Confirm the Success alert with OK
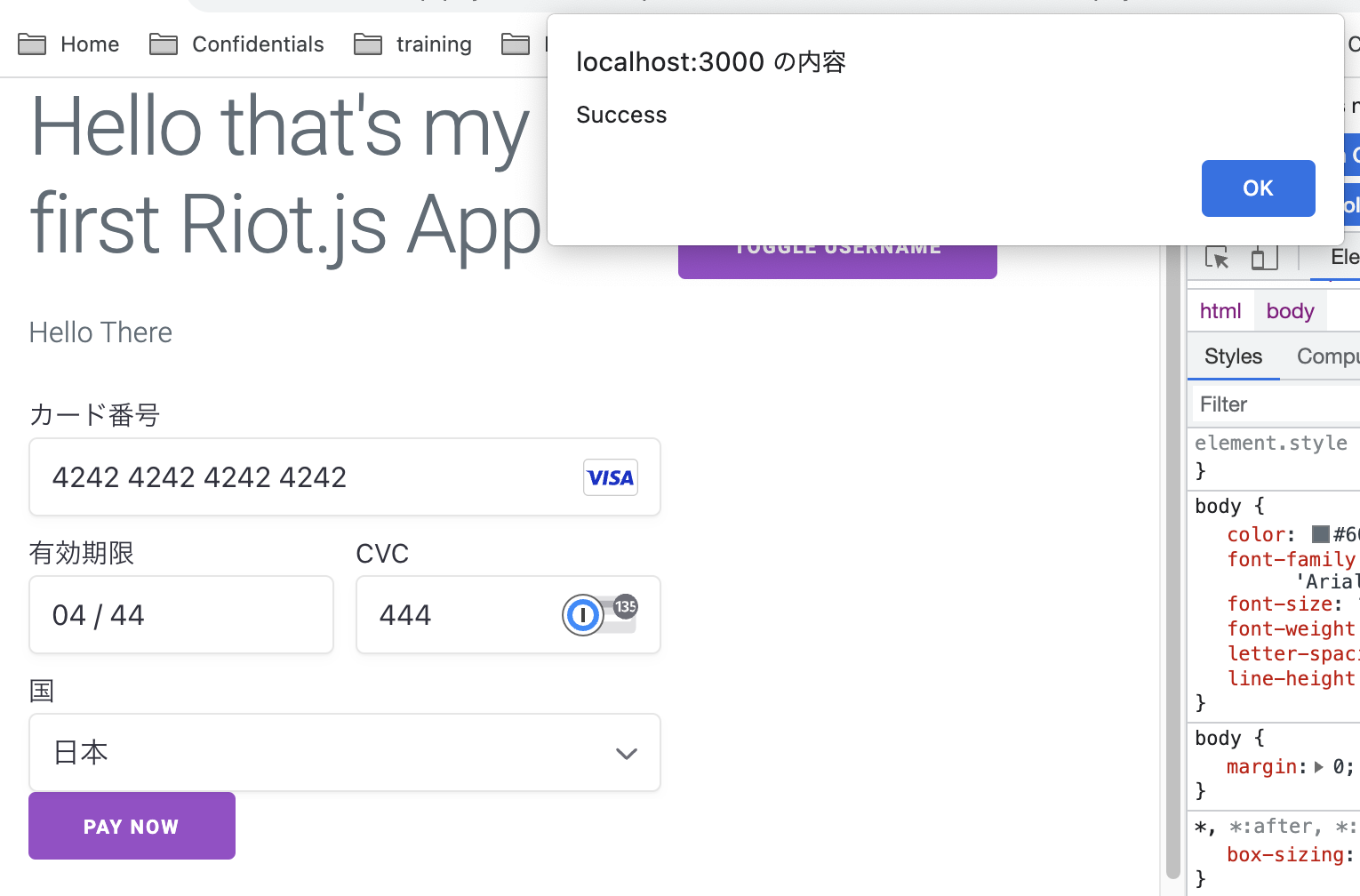The height and width of the screenshot is (896, 1360). [x=1258, y=188]
